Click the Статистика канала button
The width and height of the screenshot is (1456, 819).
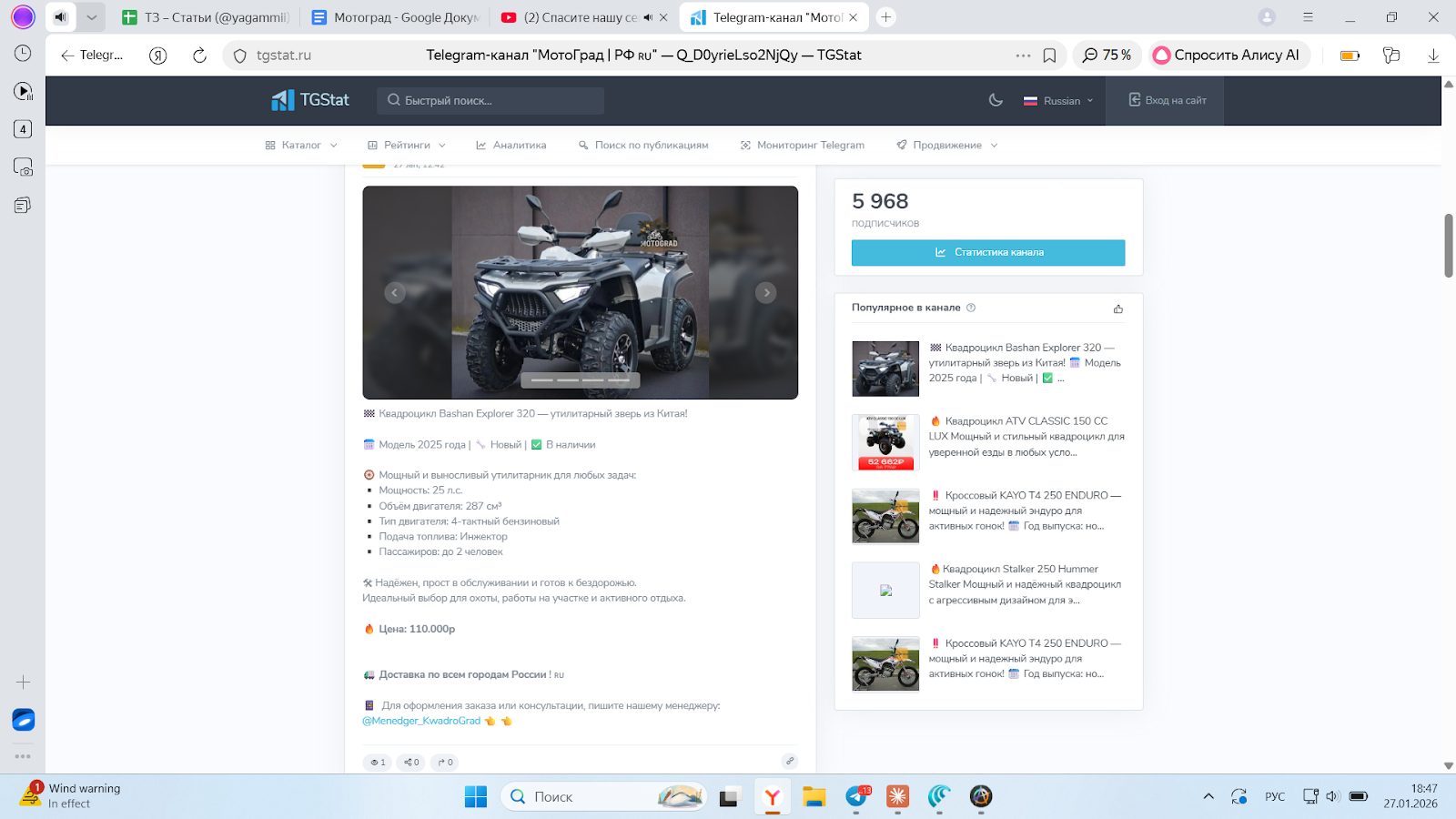click(x=988, y=253)
